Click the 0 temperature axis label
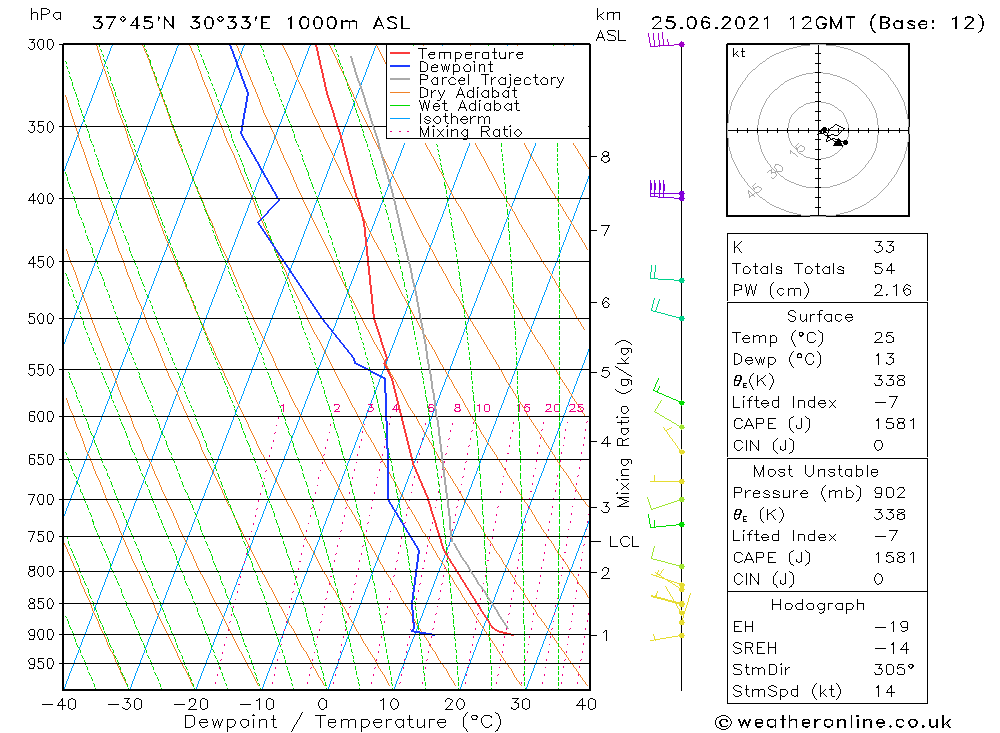 coord(323,704)
